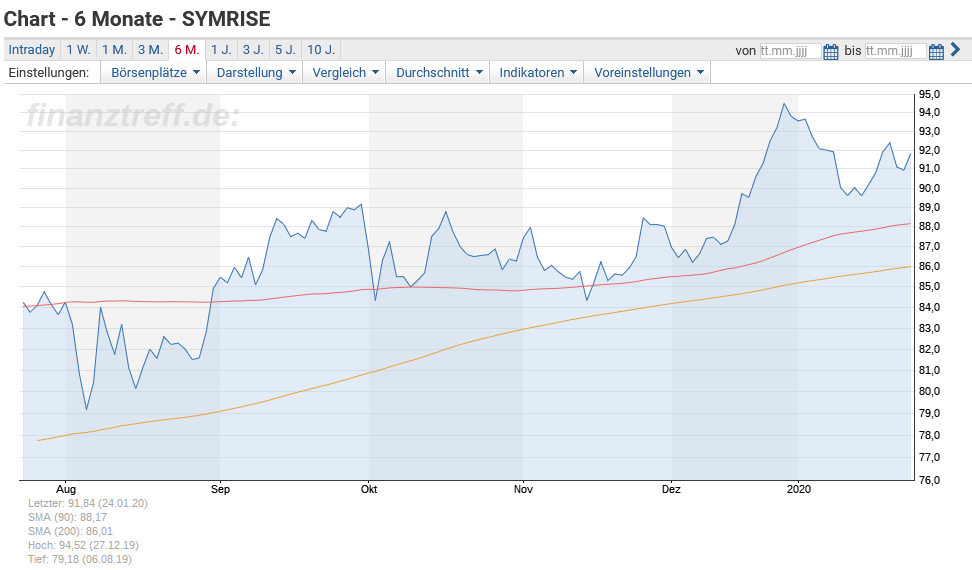
Task: Focus the 'bis' end date field
Action: pyautogui.click(x=895, y=51)
